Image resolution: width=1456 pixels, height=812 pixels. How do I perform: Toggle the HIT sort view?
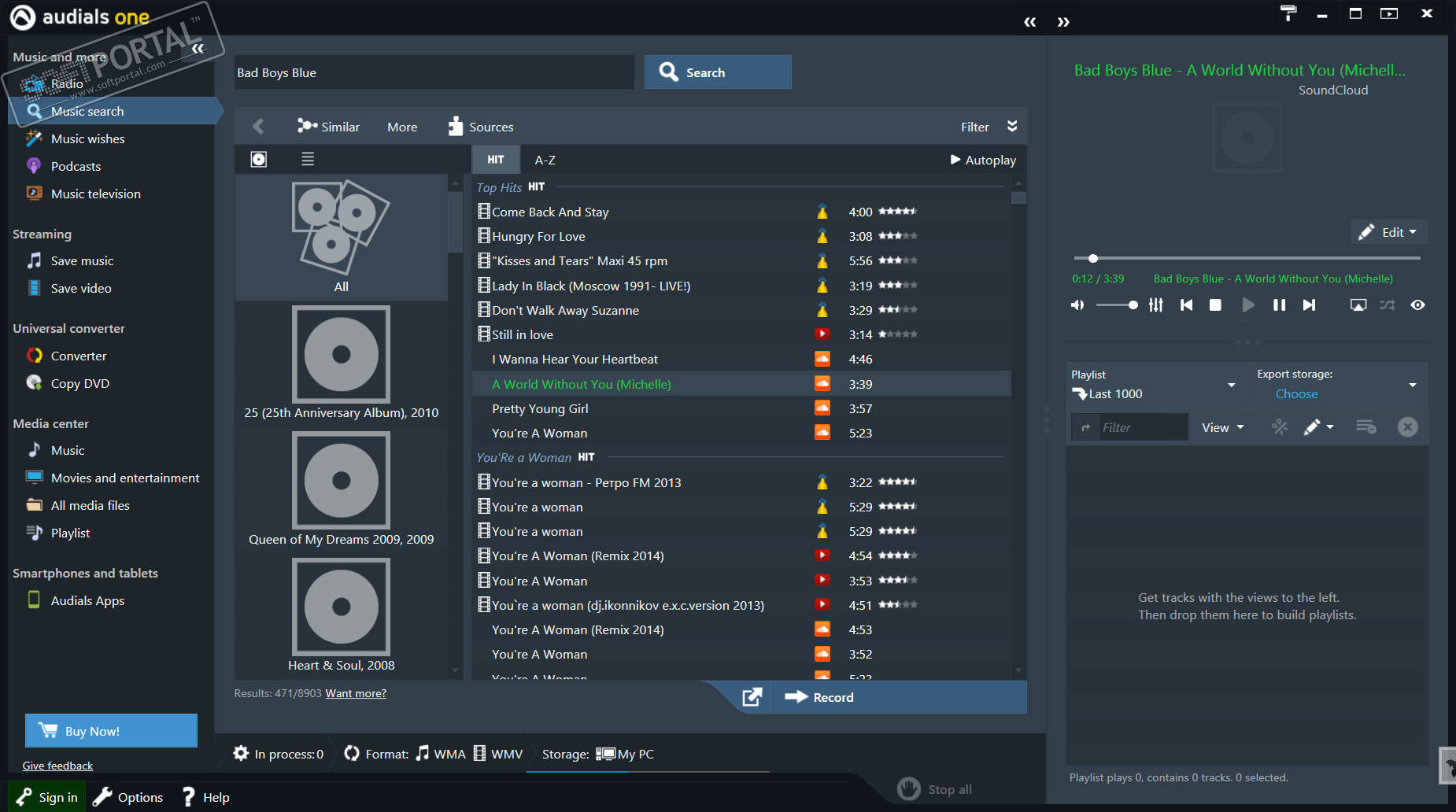[496, 160]
